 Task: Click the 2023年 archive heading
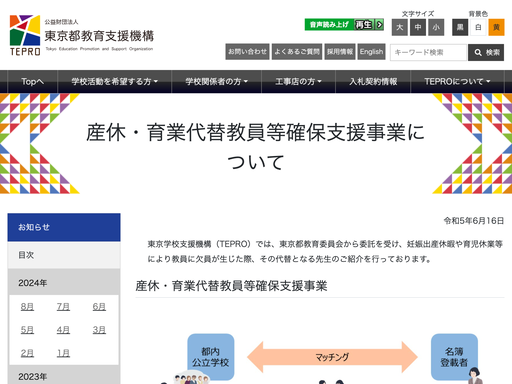[x=64, y=375]
